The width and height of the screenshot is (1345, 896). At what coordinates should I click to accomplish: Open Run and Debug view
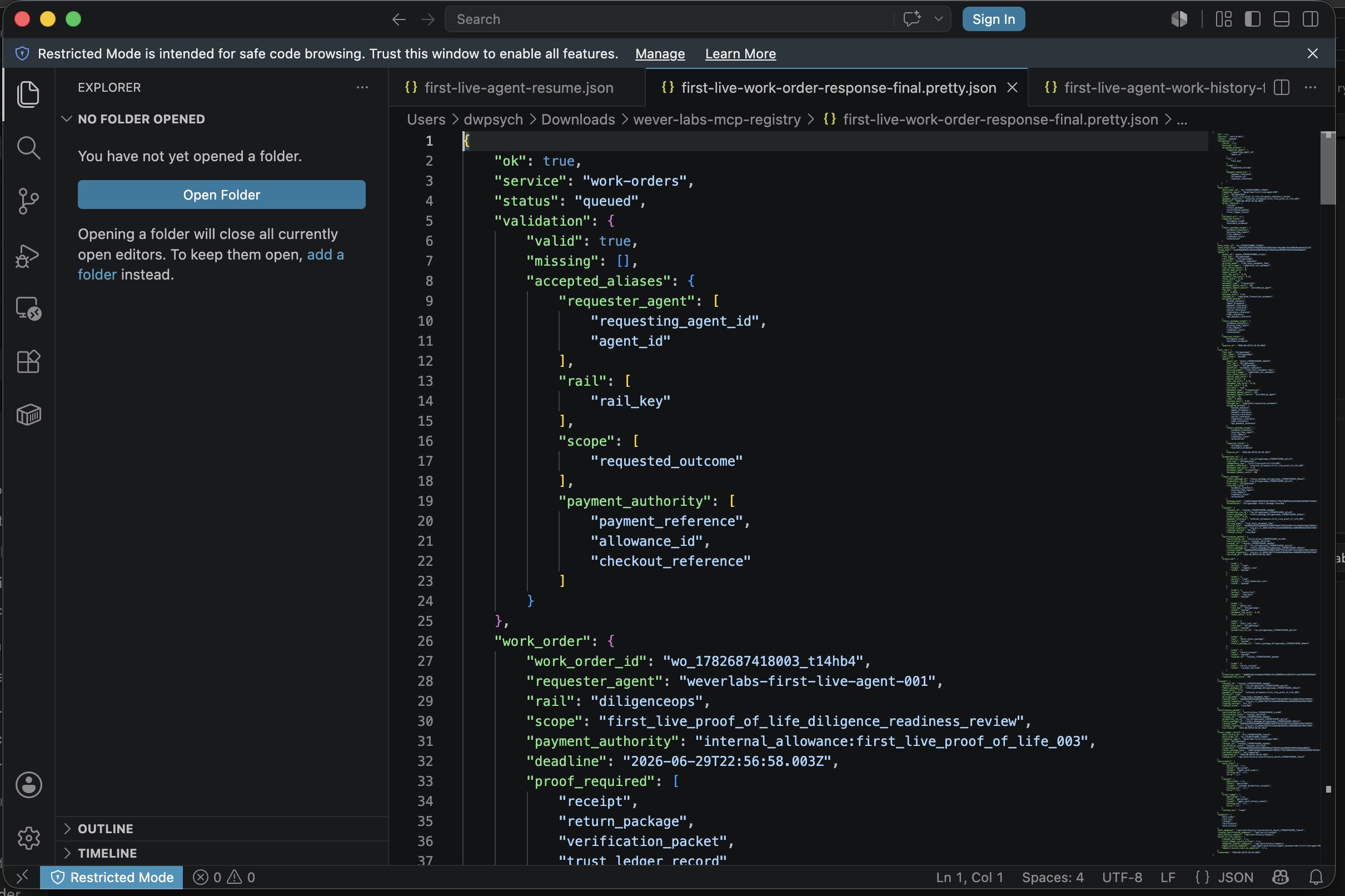click(x=28, y=256)
